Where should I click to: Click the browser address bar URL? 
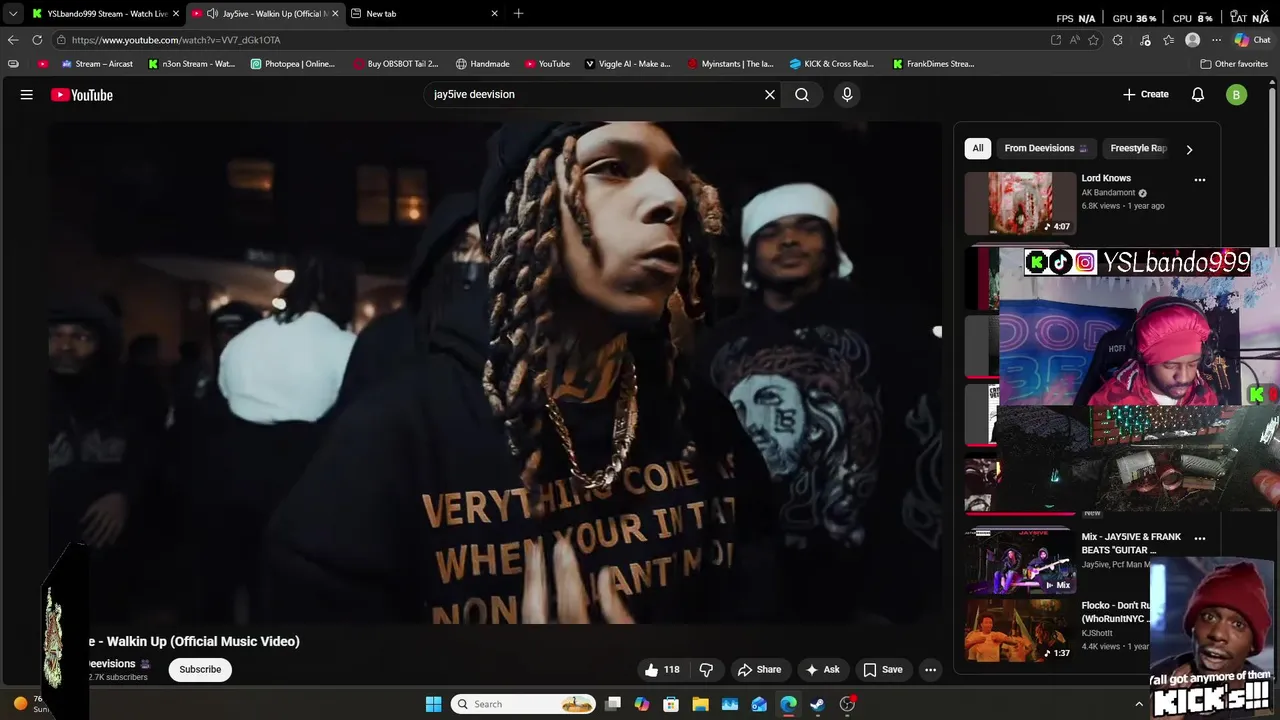coord(176,40)
